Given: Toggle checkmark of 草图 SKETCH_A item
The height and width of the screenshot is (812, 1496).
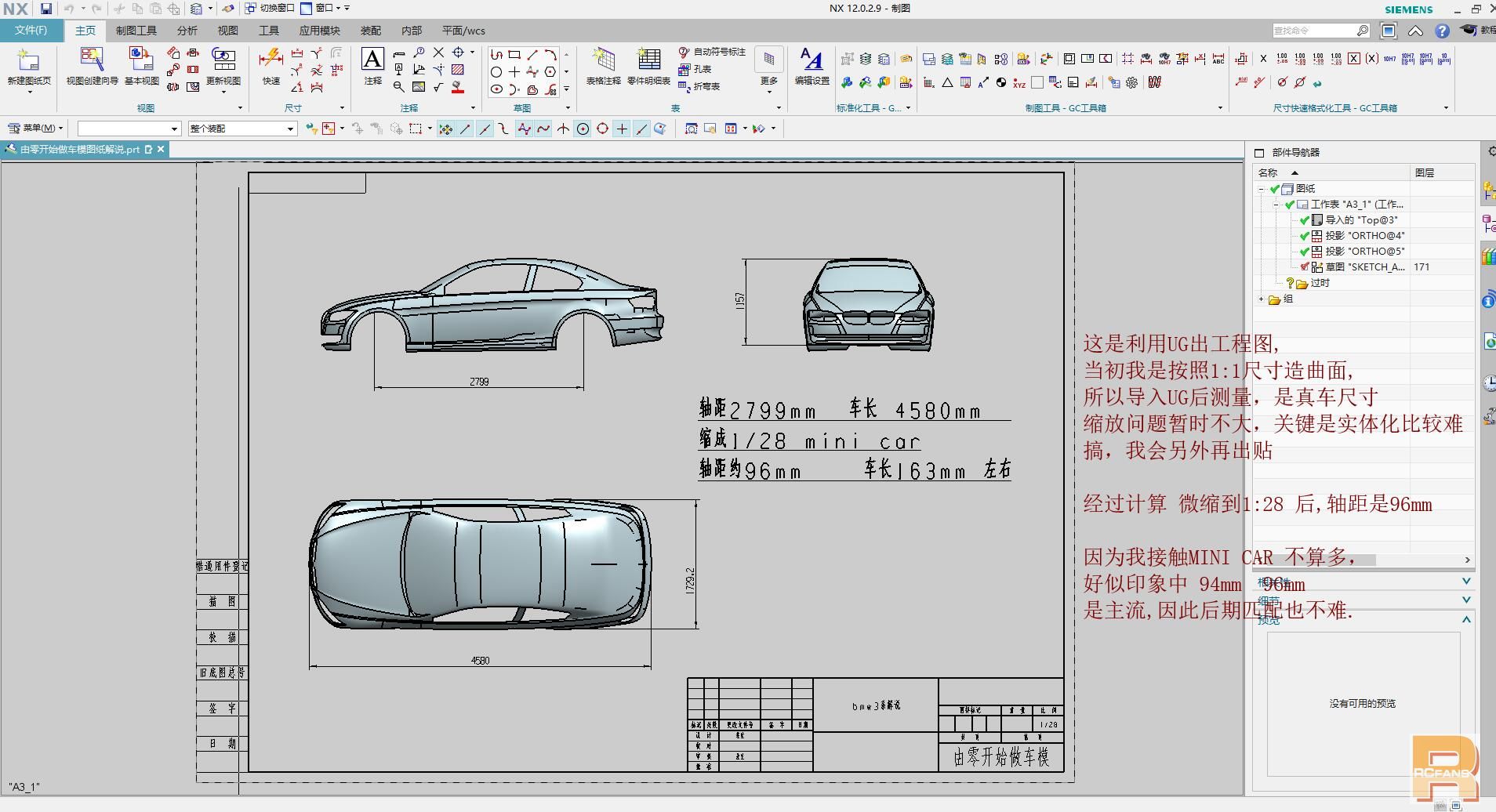Looking at the screenshot, I should [1305, 267].
